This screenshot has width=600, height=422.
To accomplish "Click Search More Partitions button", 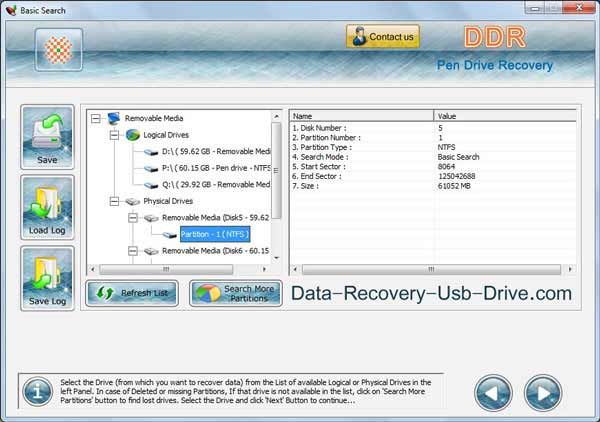I will (x=236, y=293).
